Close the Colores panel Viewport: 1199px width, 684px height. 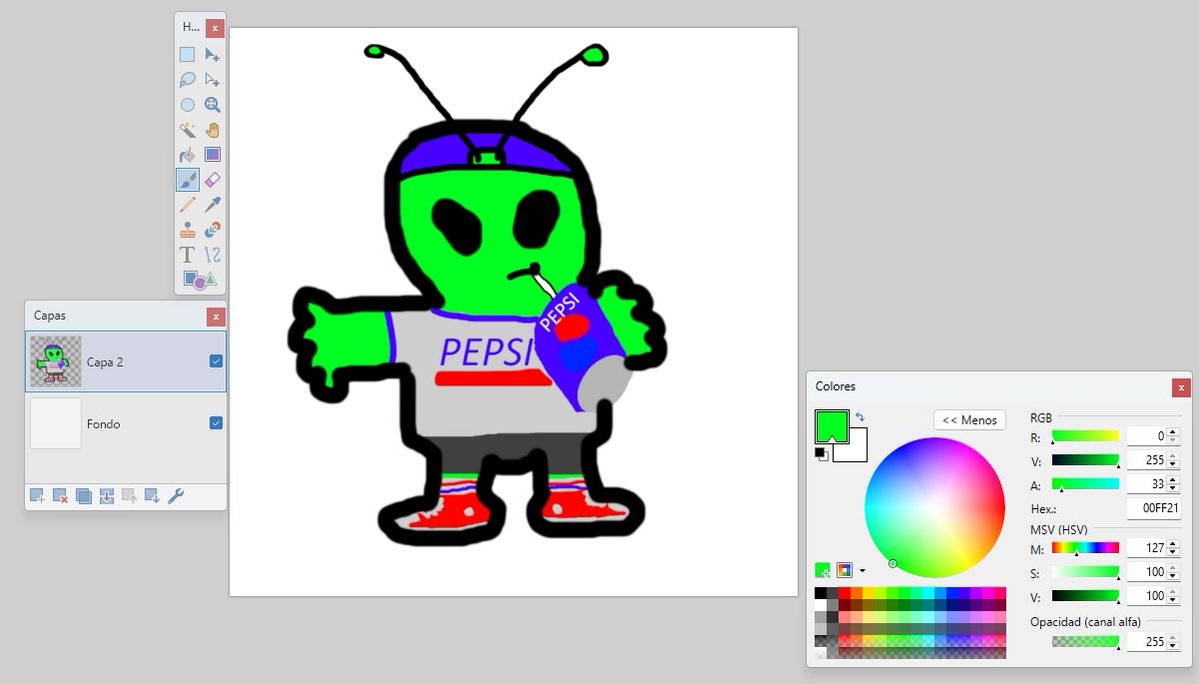[1181, 388]
